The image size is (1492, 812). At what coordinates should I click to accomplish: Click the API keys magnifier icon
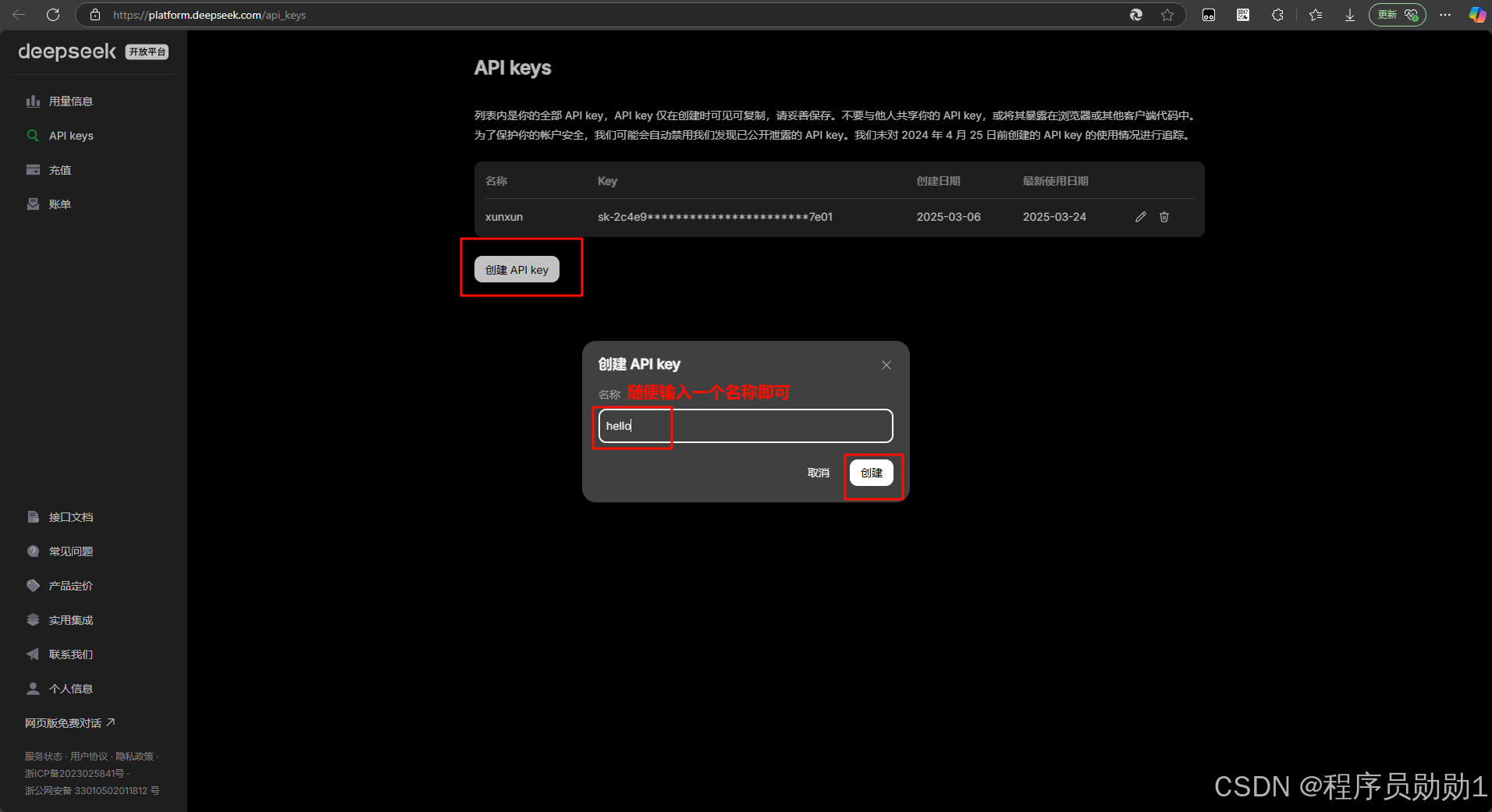[x=33, y=136]
